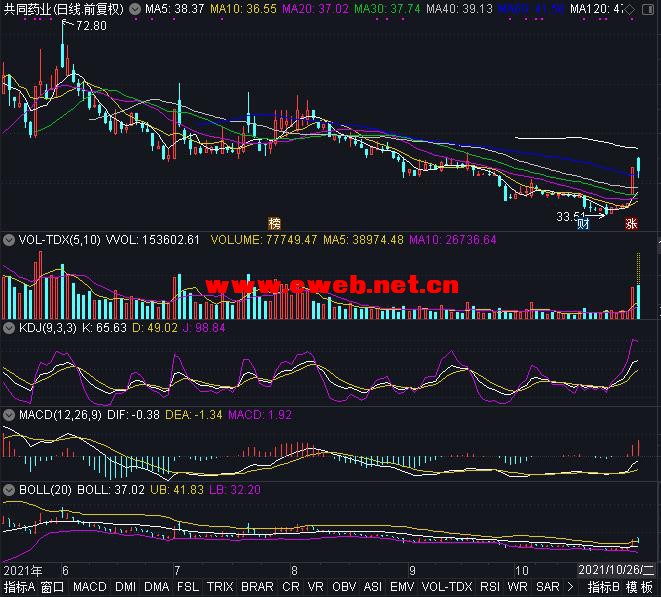Switch to the DMI indicator tab
The height and width of the screenshot is (597, 661).
click(125, 587)
